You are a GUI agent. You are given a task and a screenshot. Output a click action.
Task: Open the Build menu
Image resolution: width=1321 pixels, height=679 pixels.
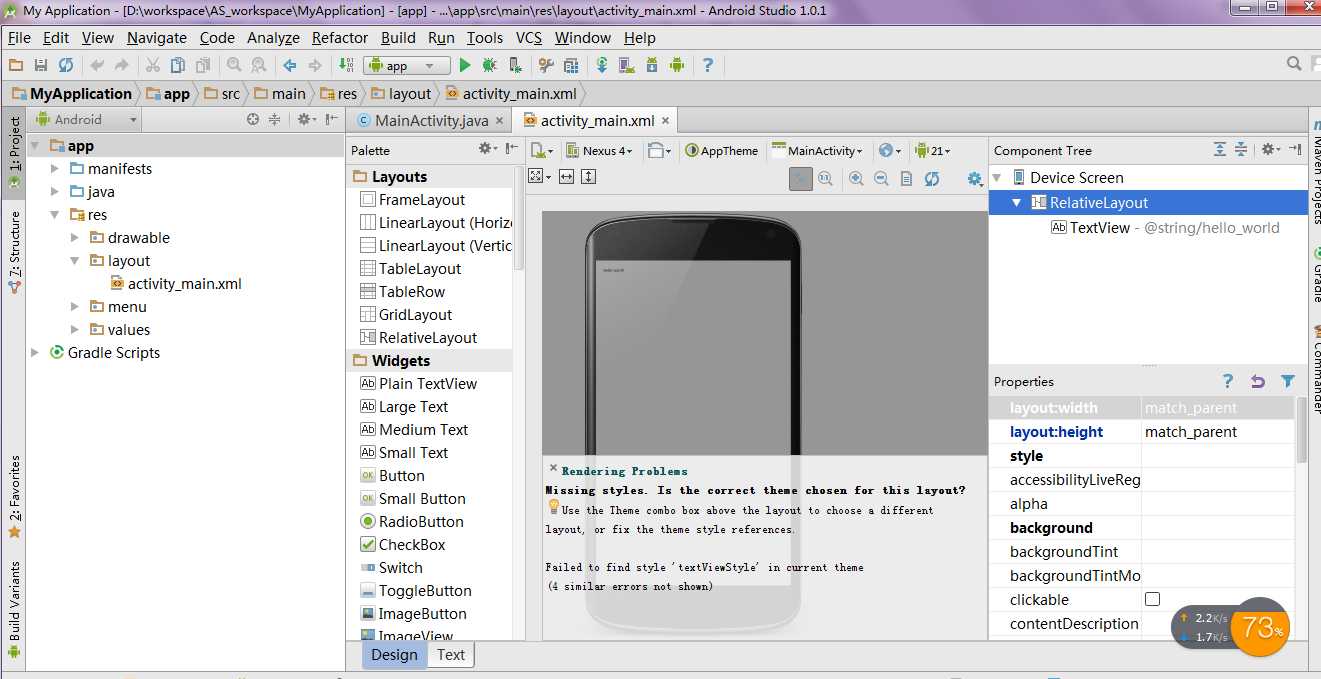tap(398, 37)
